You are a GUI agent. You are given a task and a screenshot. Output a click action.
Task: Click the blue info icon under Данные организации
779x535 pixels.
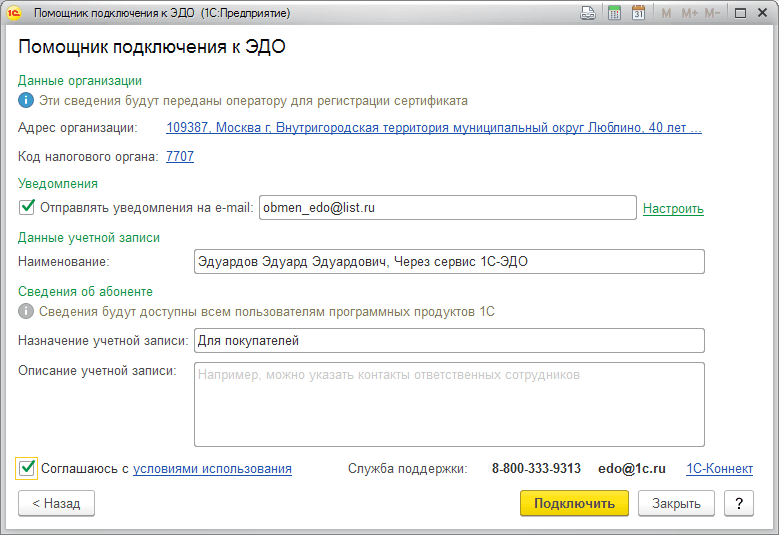point(26,101)
